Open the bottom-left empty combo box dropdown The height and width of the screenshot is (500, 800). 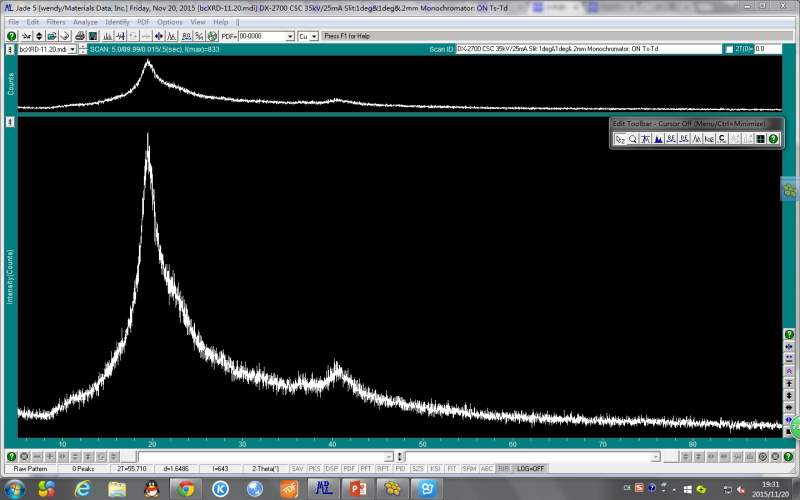click(388, 457)
